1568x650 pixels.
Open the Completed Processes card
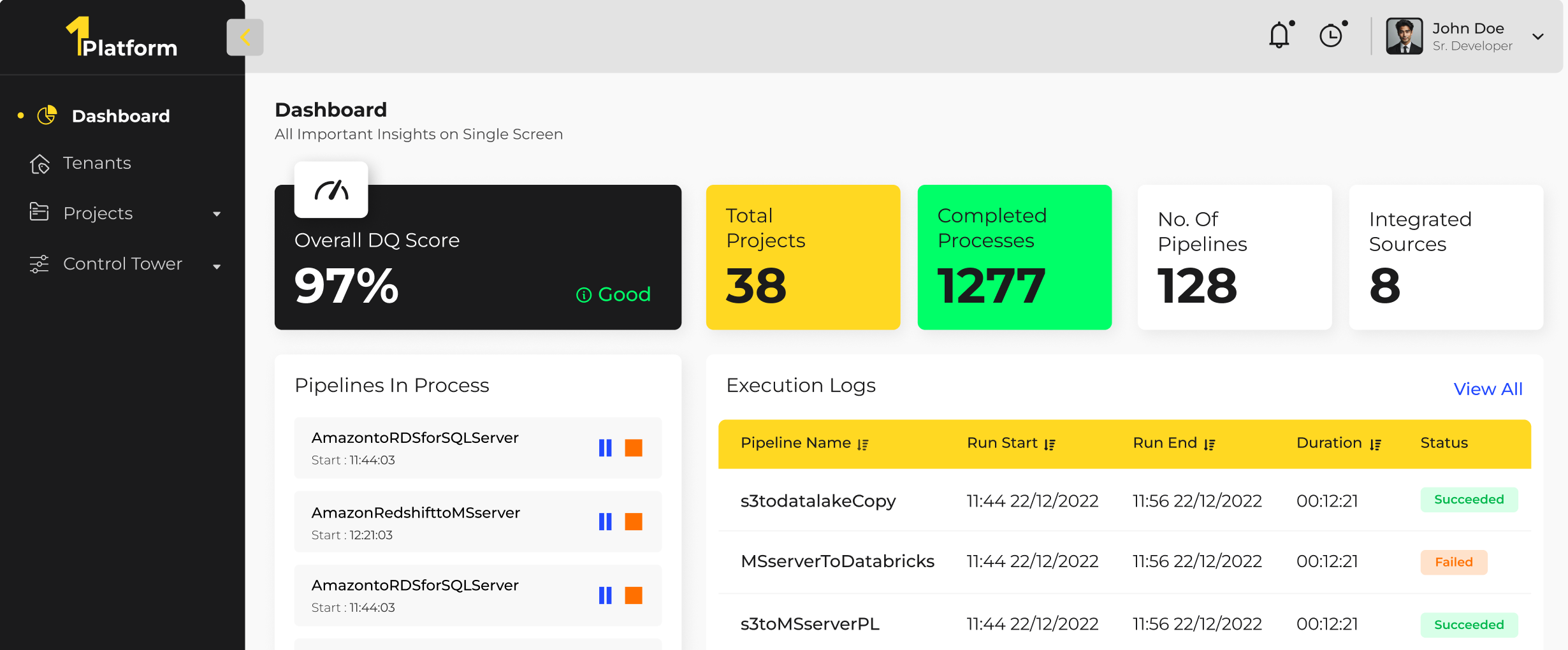click(x=1015, y=257)
